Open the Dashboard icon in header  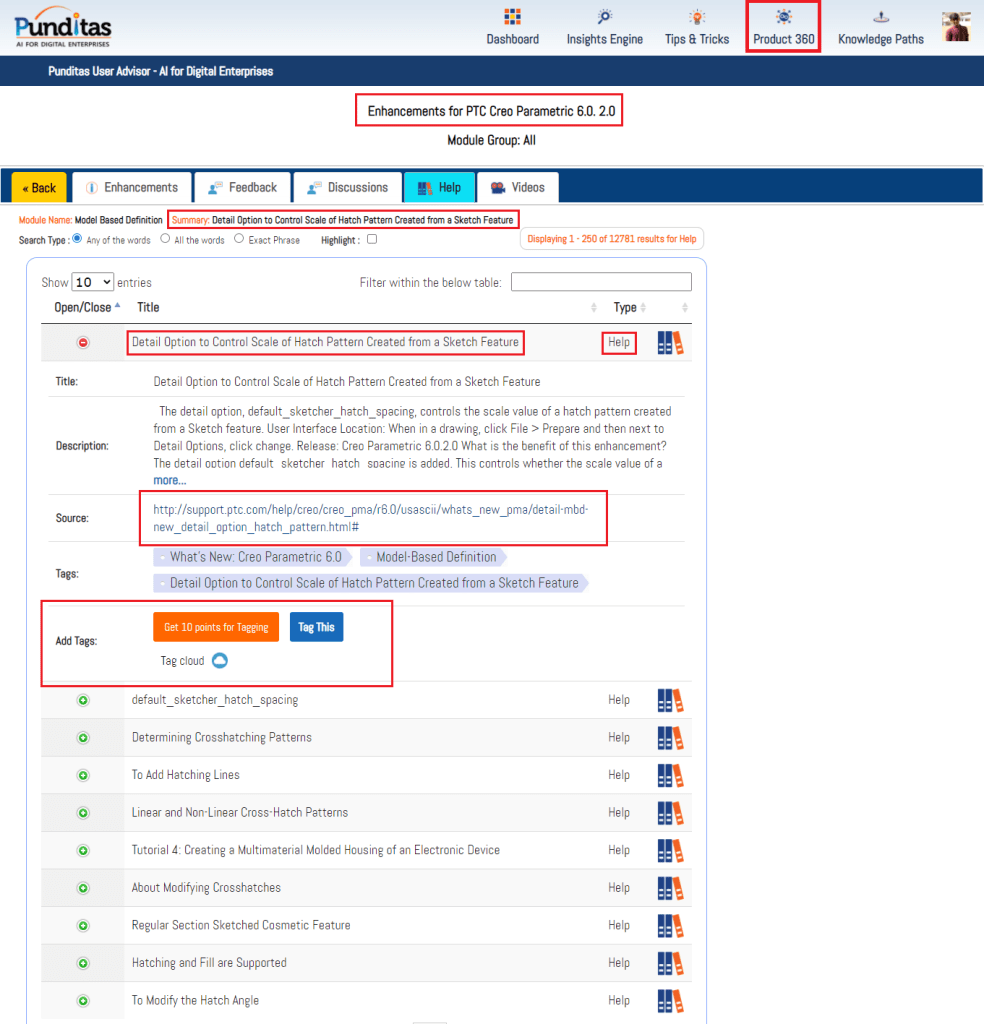tap(513, 17)
